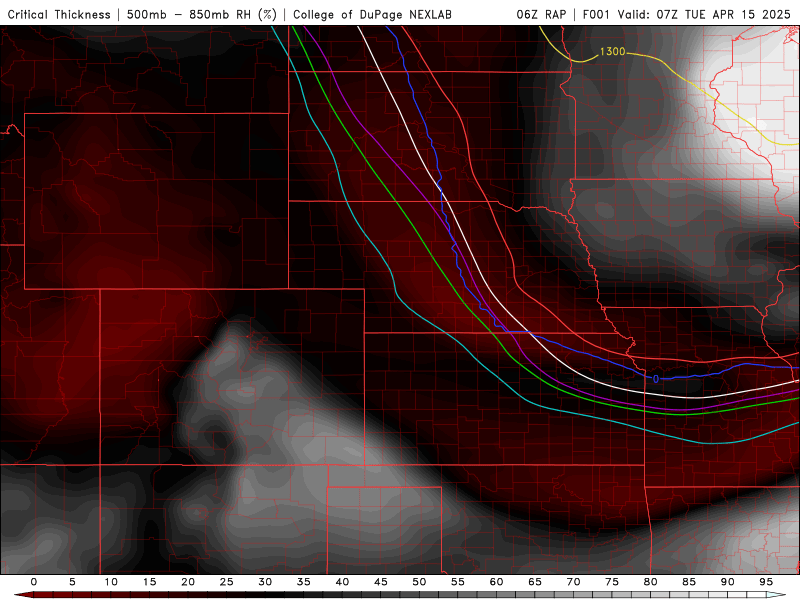The width and height of the screenshot is (800, 600).
Task: Click the colorbar tick label "45"
Action: tap(381, 582)
